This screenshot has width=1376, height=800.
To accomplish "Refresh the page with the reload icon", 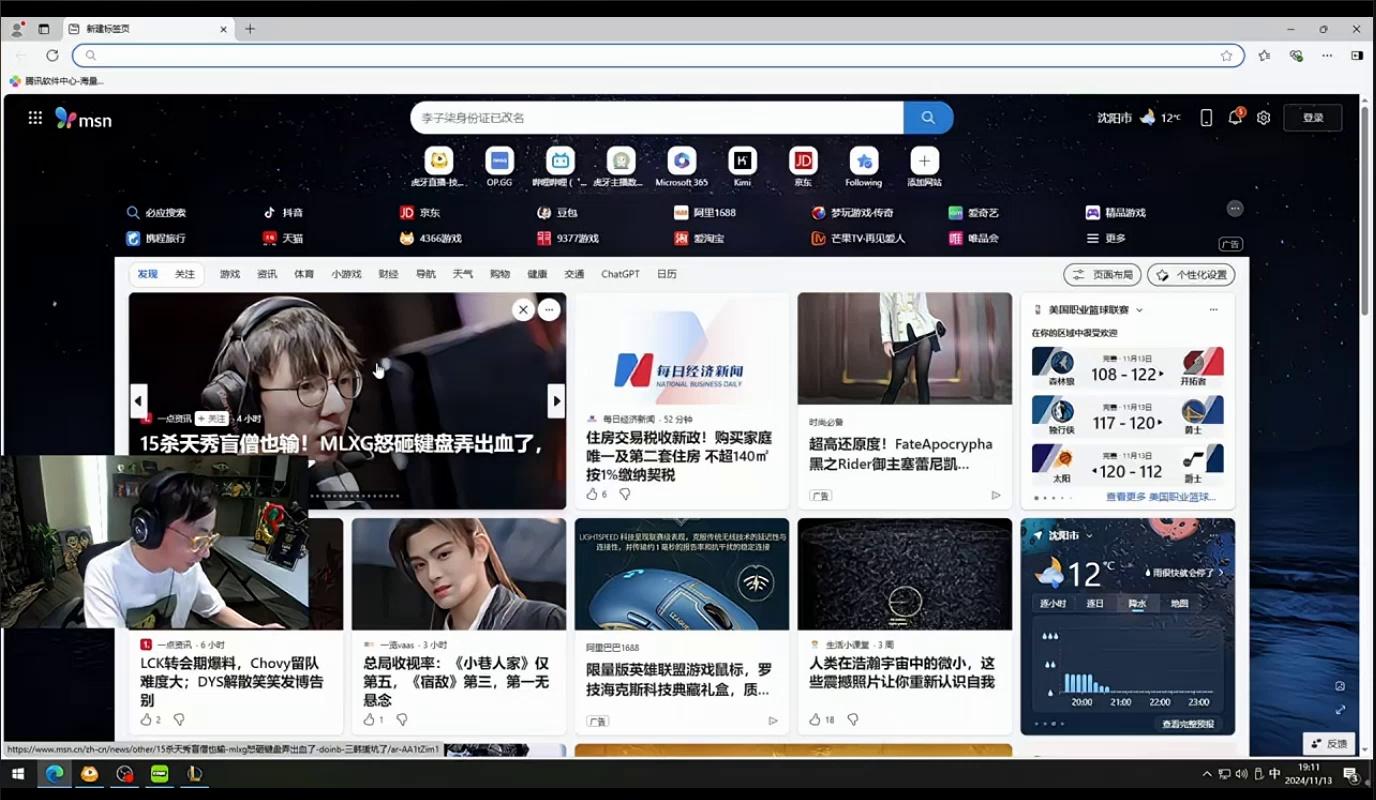I will pos(52,56).
